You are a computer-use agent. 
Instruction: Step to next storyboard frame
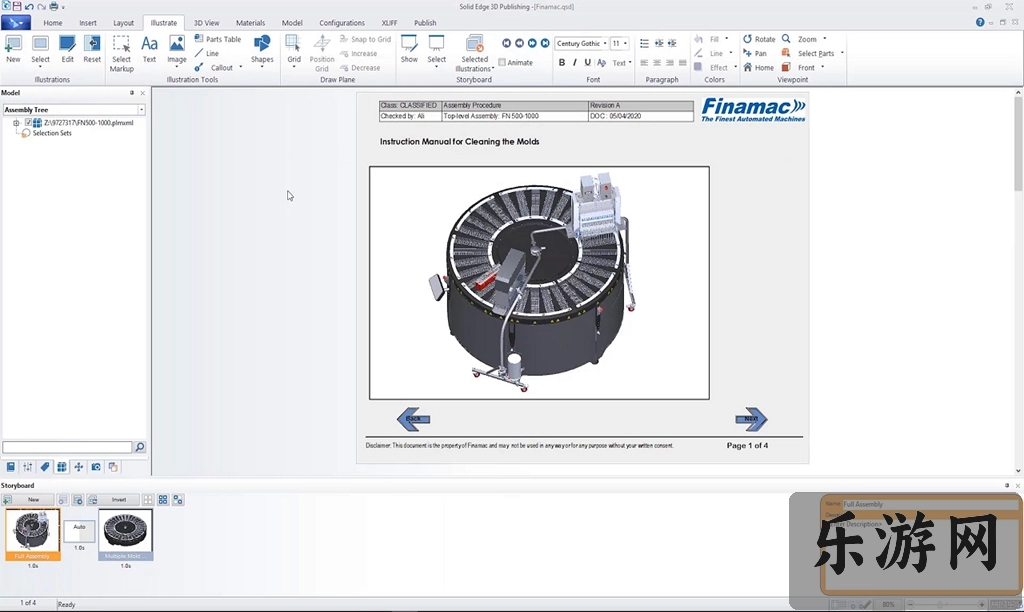(532, 43)
